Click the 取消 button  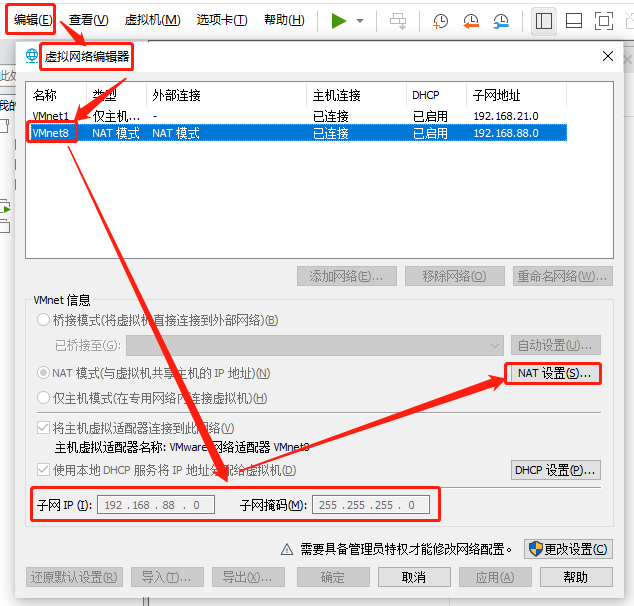click(414, 577)
